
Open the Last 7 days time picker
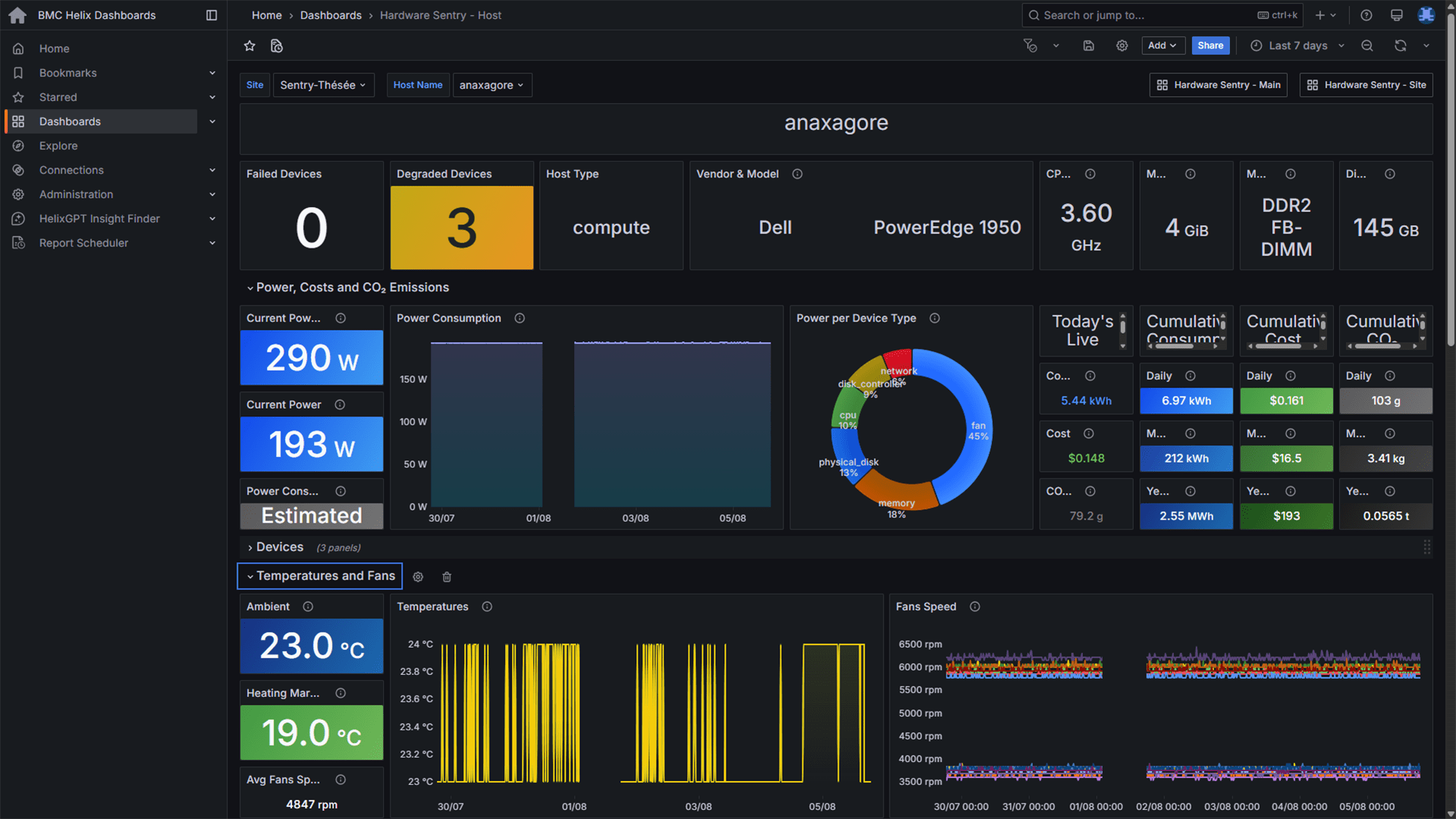(1297, 45)
